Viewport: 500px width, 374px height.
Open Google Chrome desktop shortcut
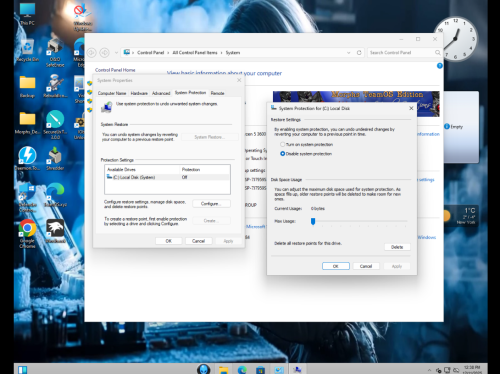pyautogui.click(x=27, y=233)
